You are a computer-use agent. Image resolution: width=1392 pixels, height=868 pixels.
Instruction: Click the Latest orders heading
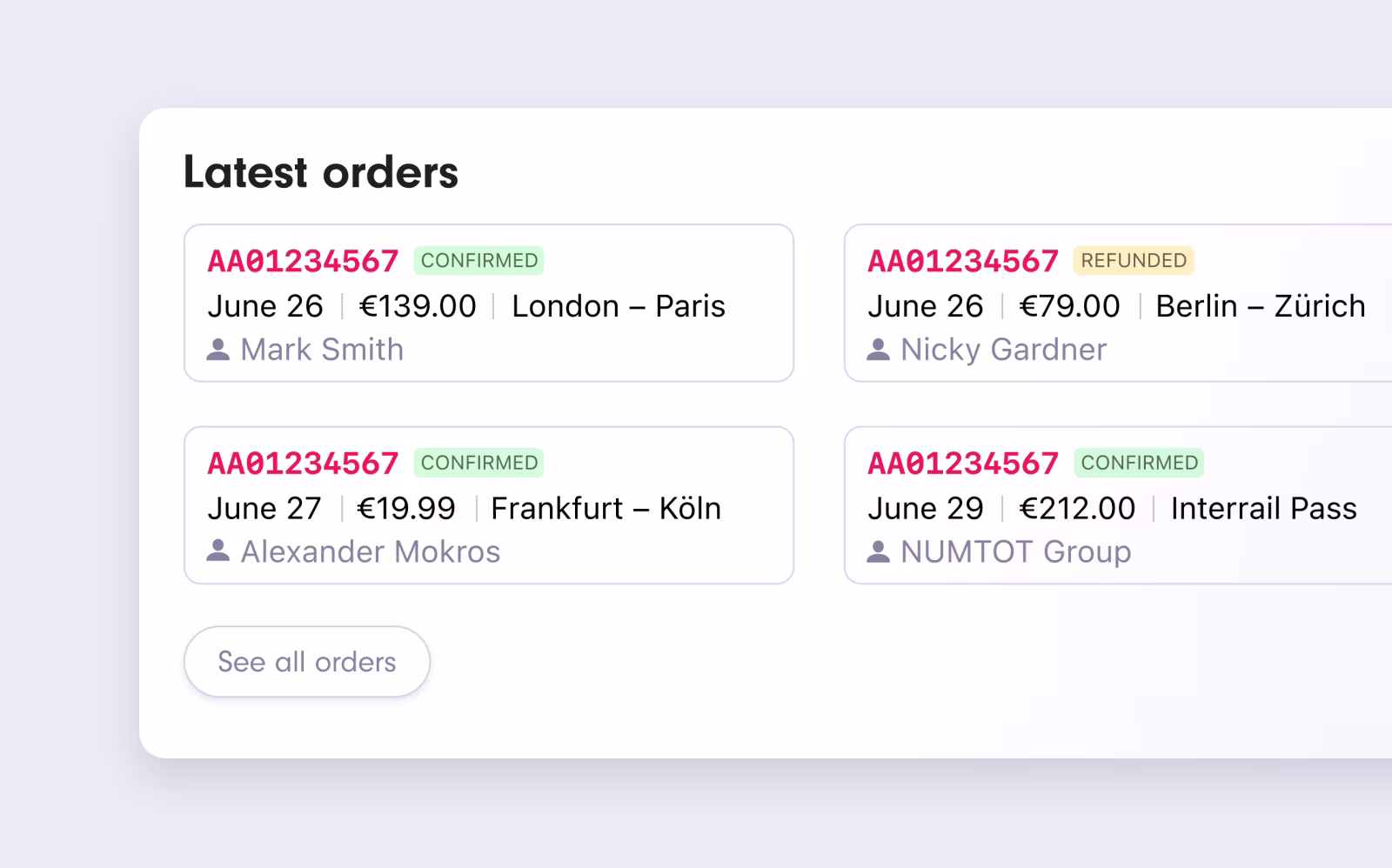[321, 172]
